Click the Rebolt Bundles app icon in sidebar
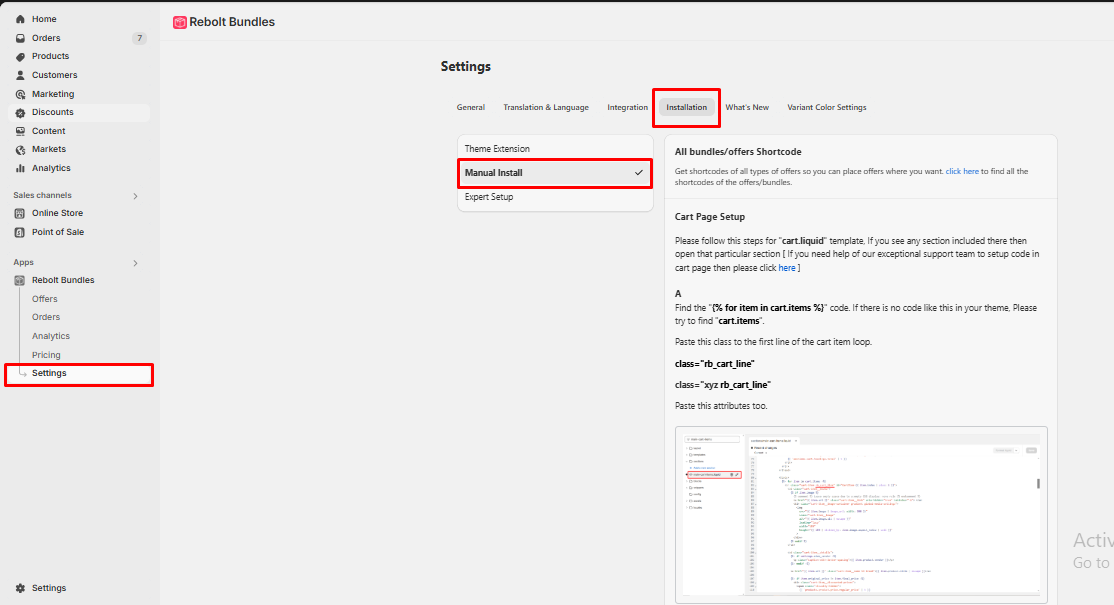The height and width of the screenshot is (605, 1114). [20, 280]
